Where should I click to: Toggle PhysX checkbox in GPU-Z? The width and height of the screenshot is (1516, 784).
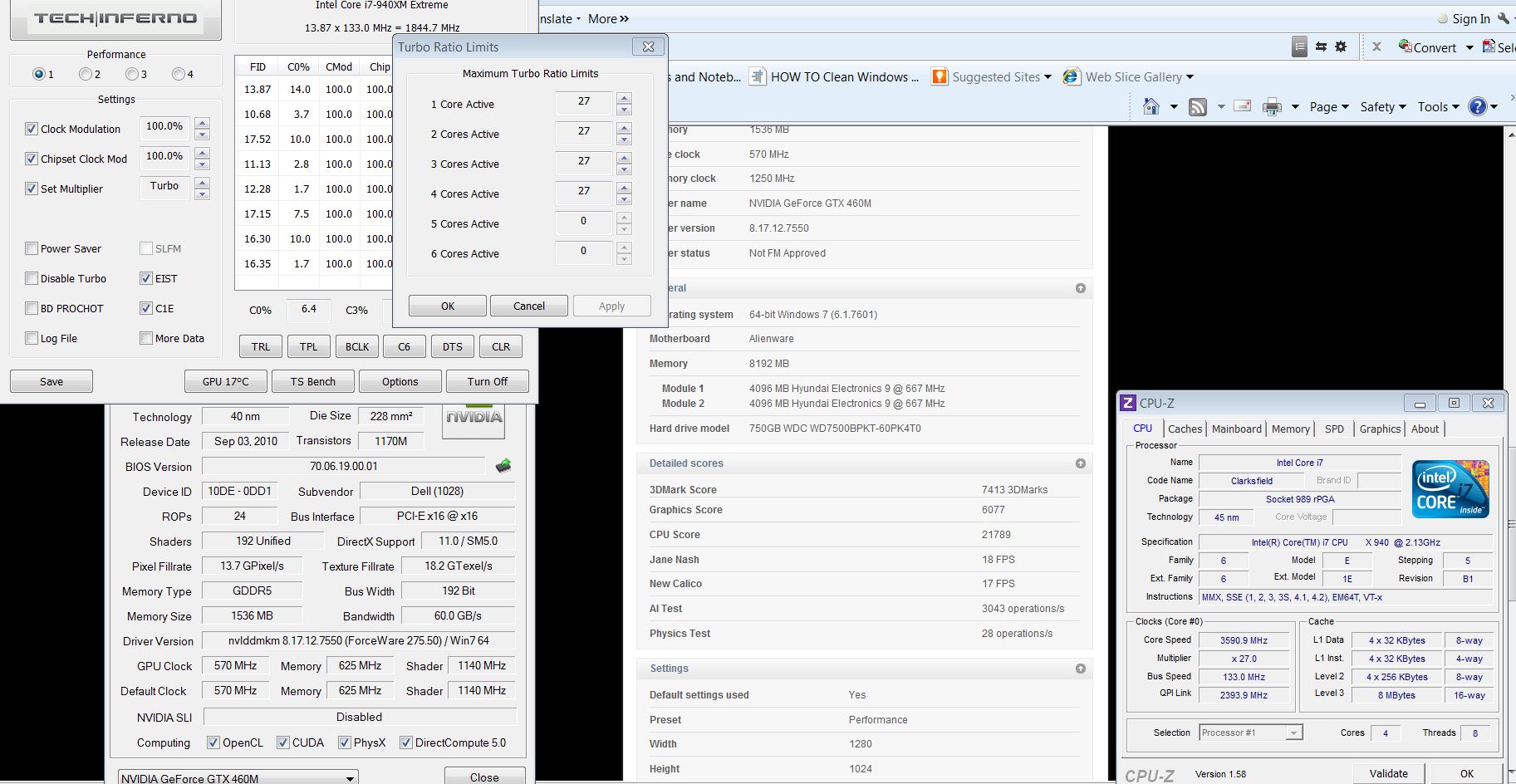[x=345, y=742]
